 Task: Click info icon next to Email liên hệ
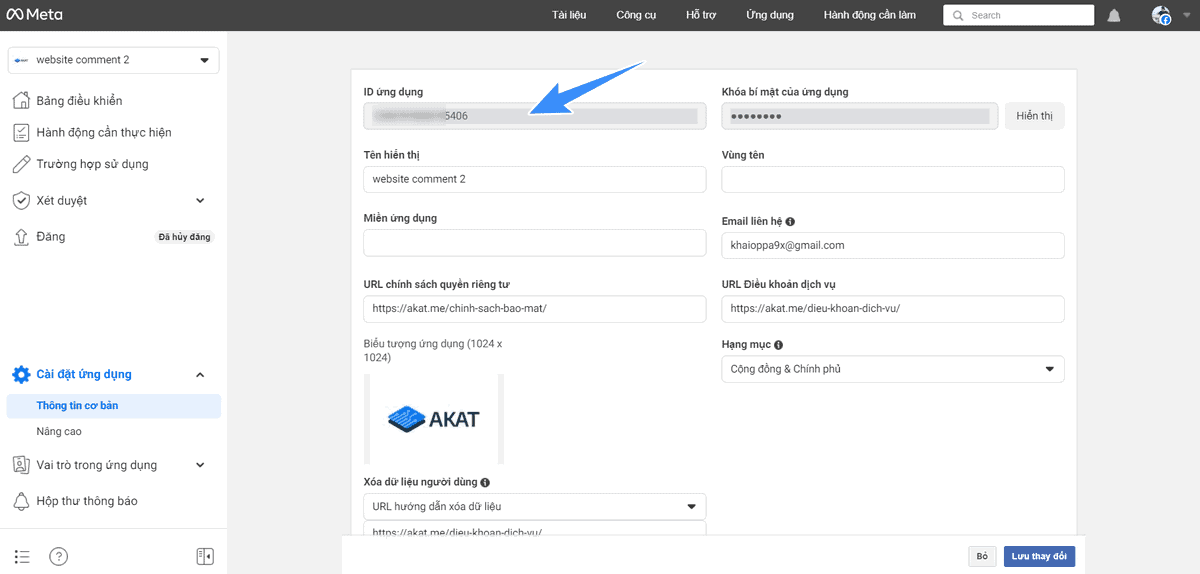coord(790,222)
